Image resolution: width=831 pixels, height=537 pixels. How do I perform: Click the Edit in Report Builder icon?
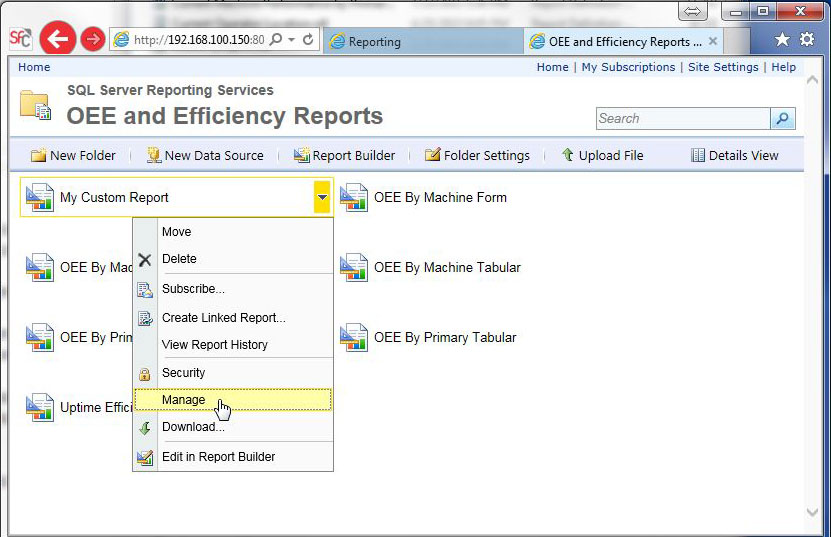coord(145,457)
